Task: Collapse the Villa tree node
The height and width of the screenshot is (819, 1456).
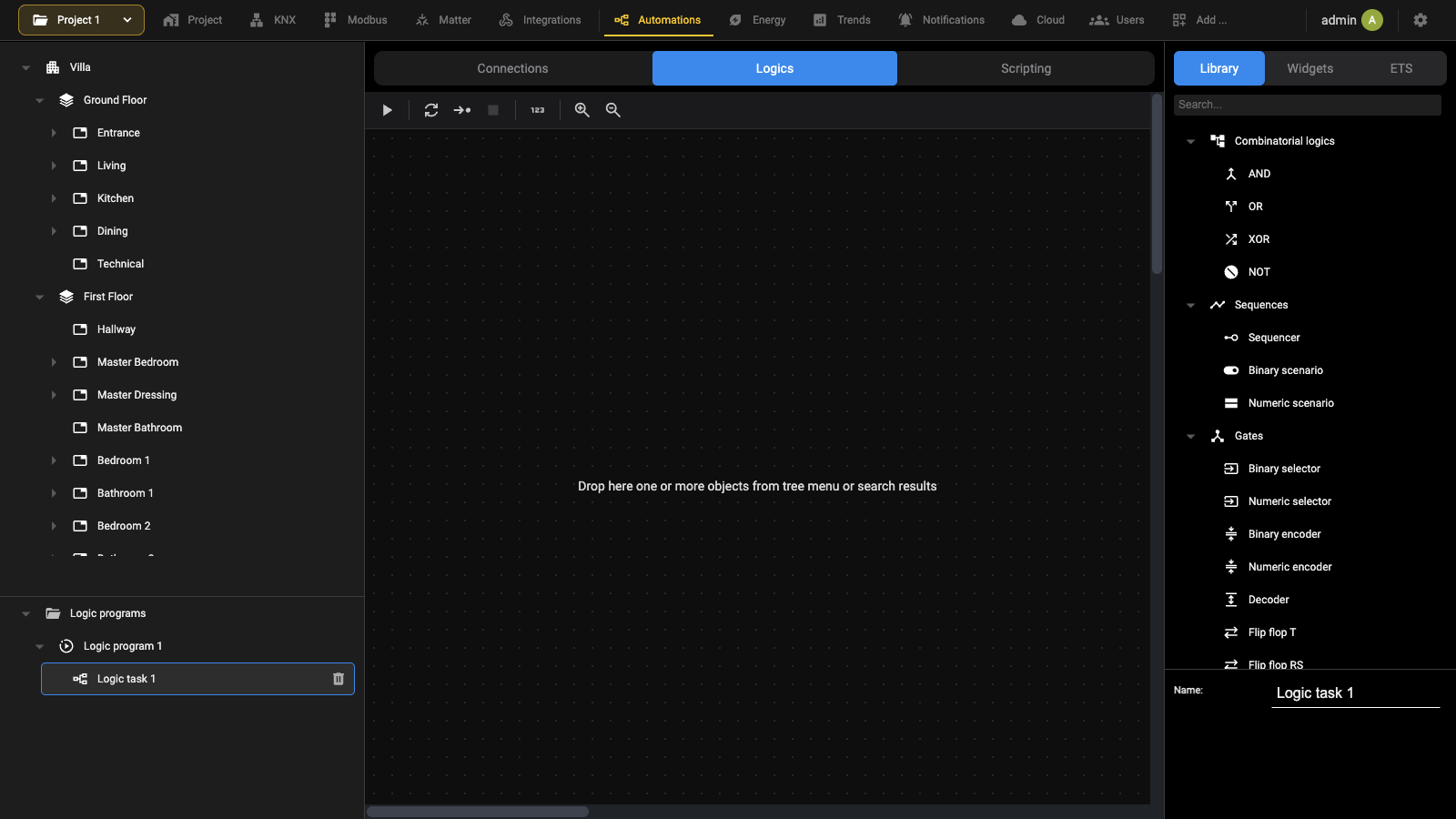Action: [x=25, y=67]
